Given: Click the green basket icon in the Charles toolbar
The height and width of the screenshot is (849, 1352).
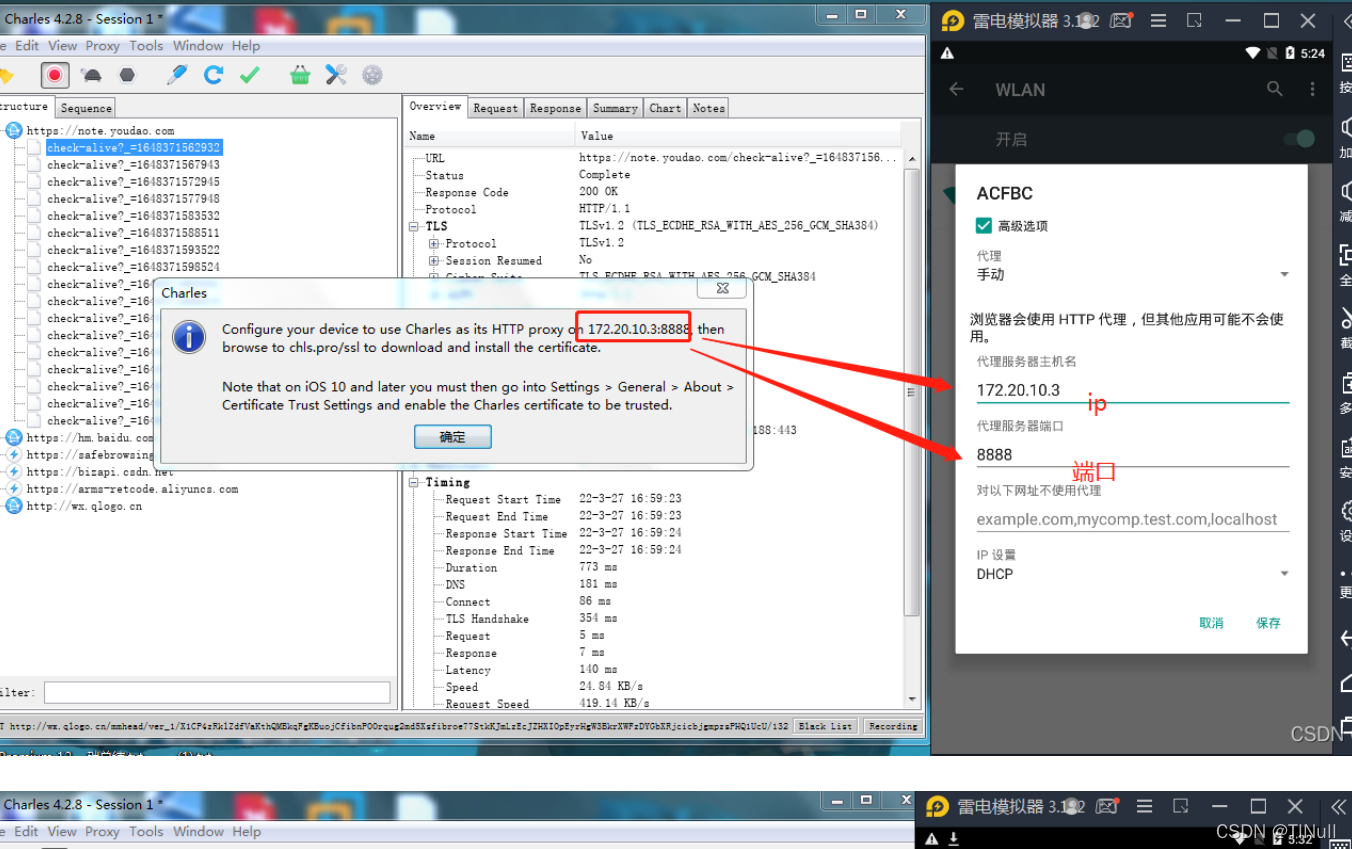Looking at the screenshot, I should 300,75.
